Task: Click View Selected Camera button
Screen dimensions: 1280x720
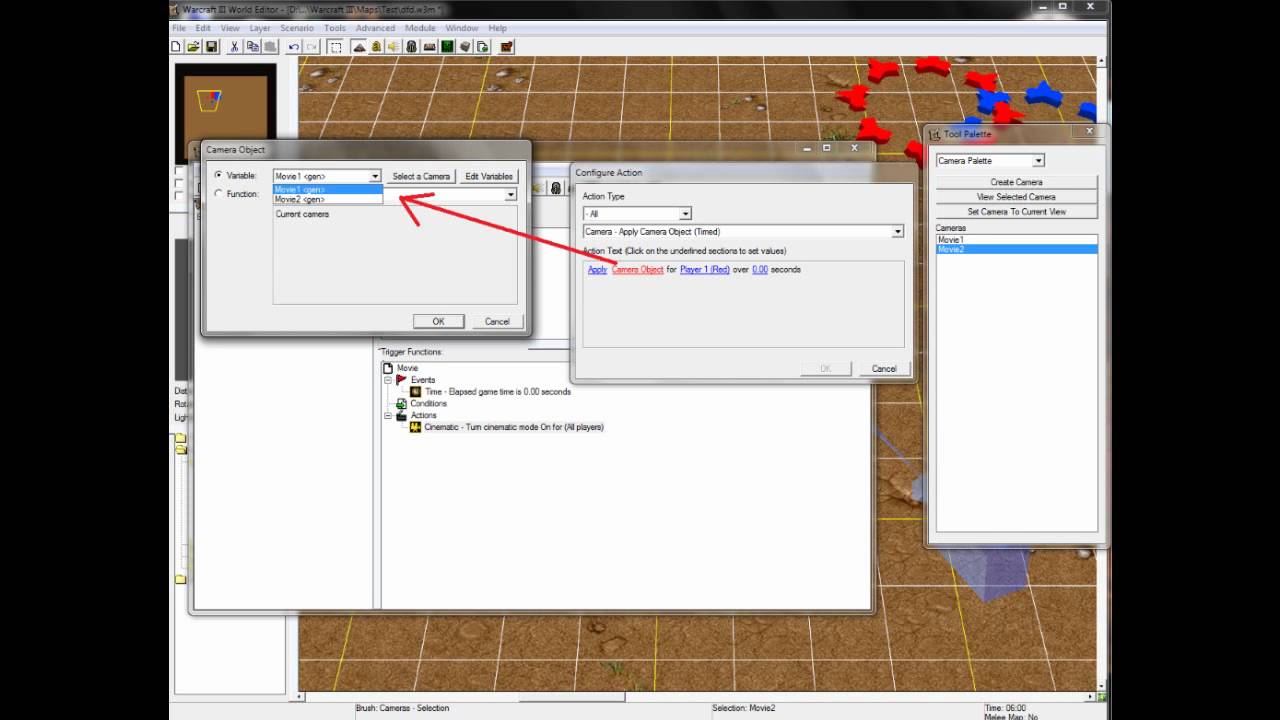Action: coord(1016,197)
